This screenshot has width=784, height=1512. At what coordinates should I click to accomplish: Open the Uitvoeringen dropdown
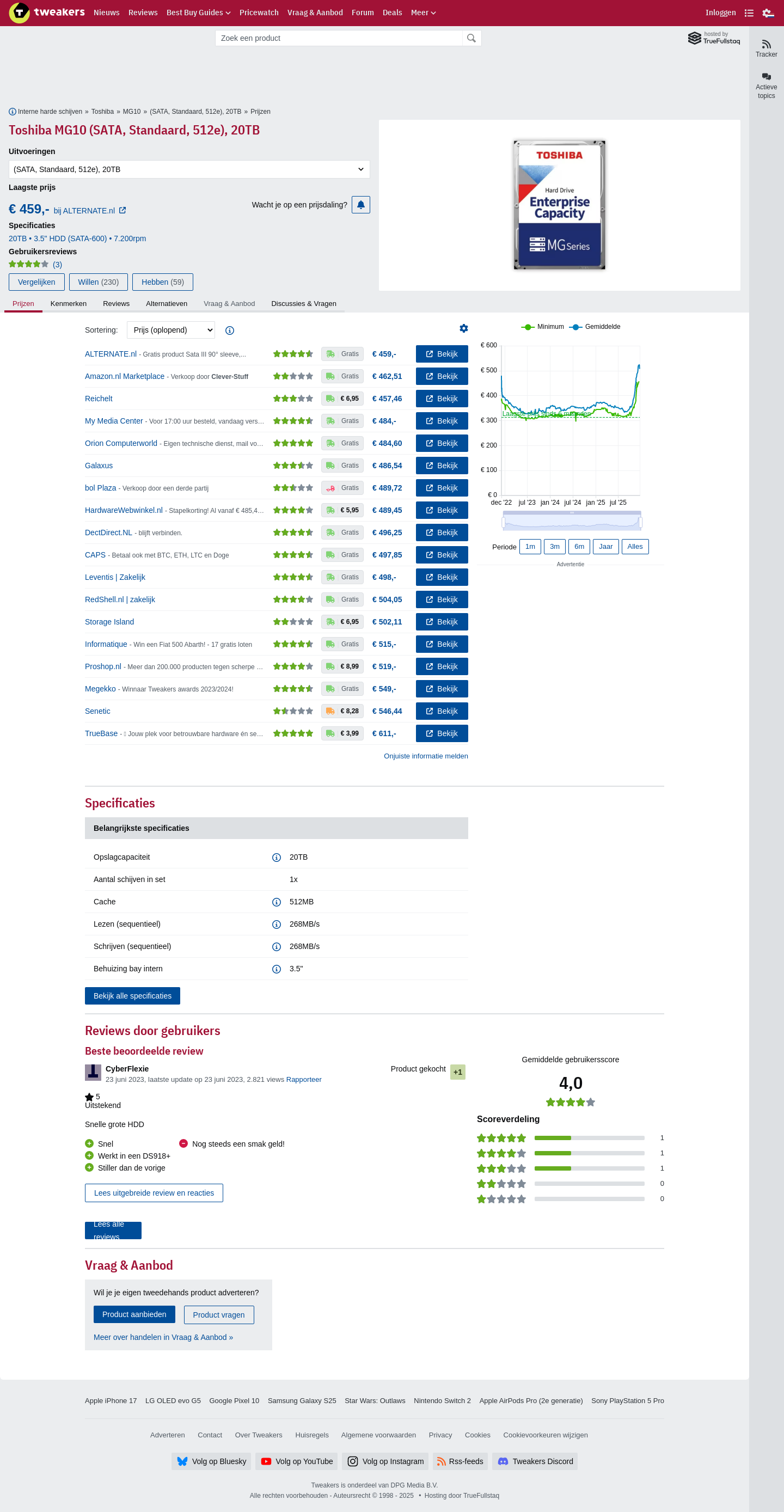(189, 170)
